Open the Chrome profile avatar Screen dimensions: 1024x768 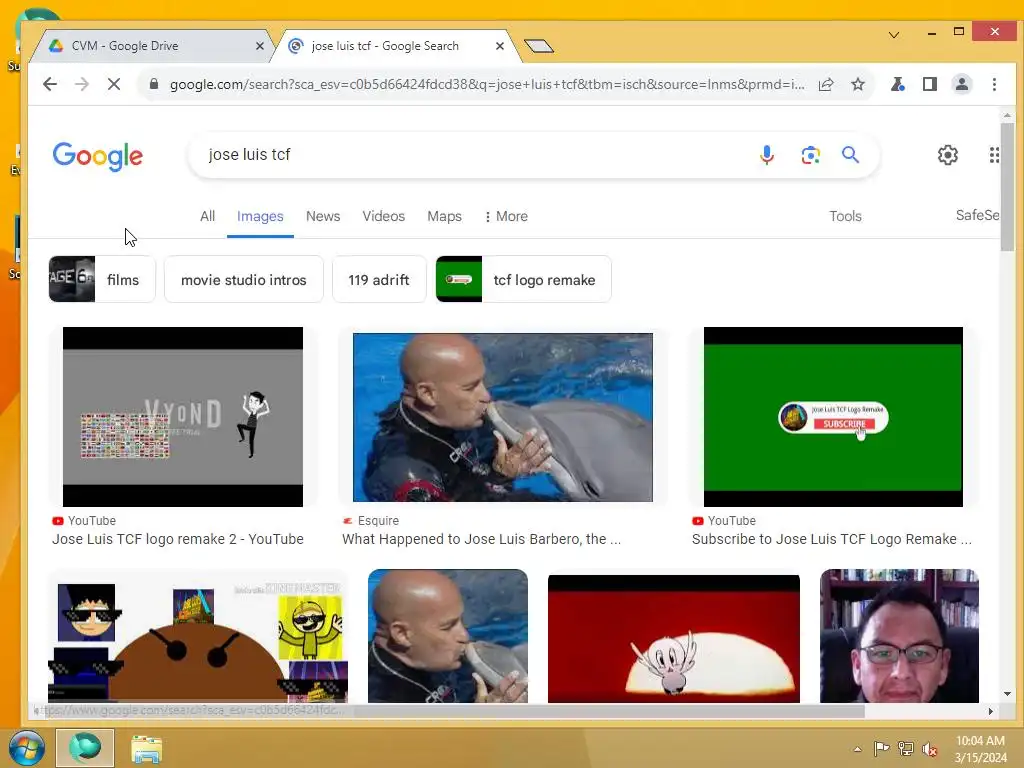(962, 84)
